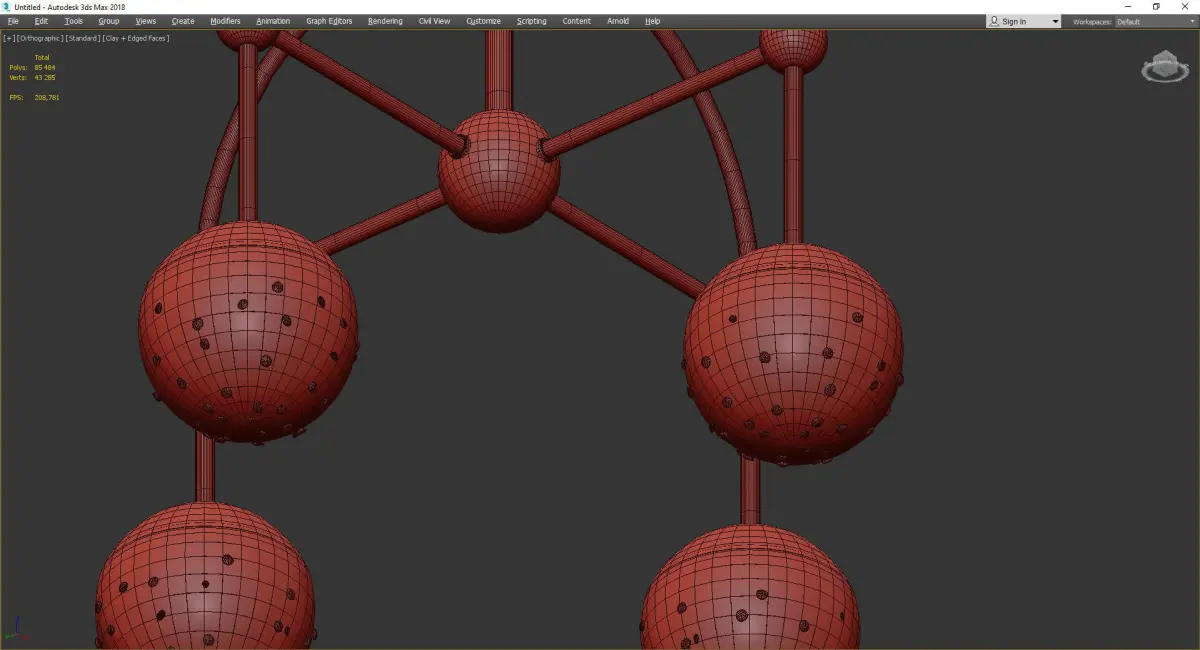
Task: Open the Content menu
Action: coord(576,21)
